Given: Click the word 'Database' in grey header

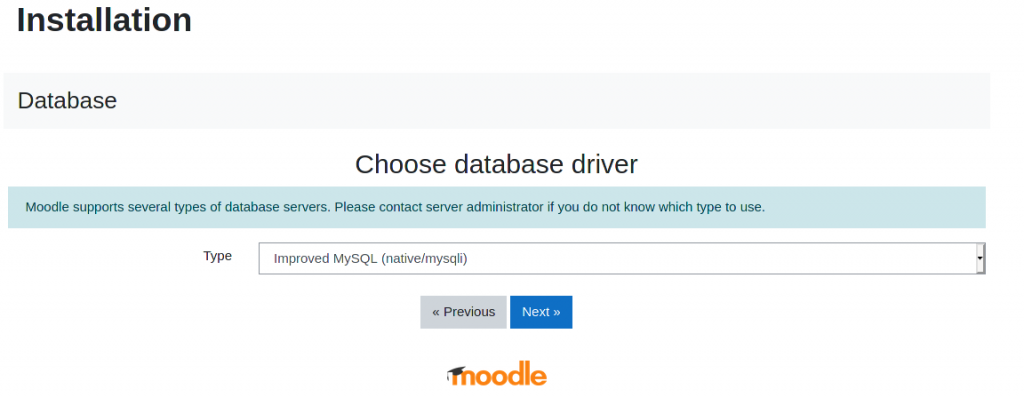Looking at the screenshot, I should (67, 101).
